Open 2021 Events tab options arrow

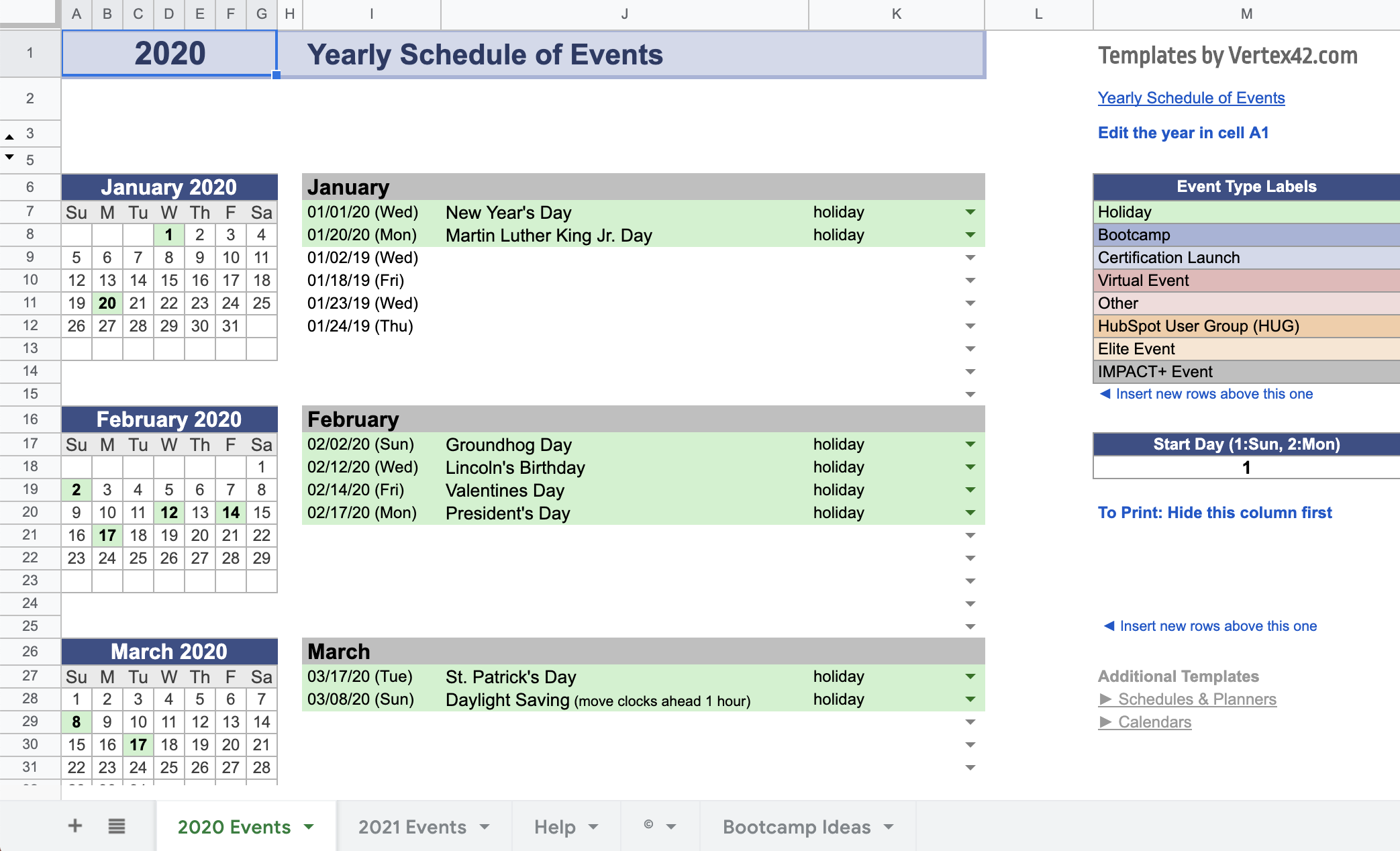tap(485, 827)
